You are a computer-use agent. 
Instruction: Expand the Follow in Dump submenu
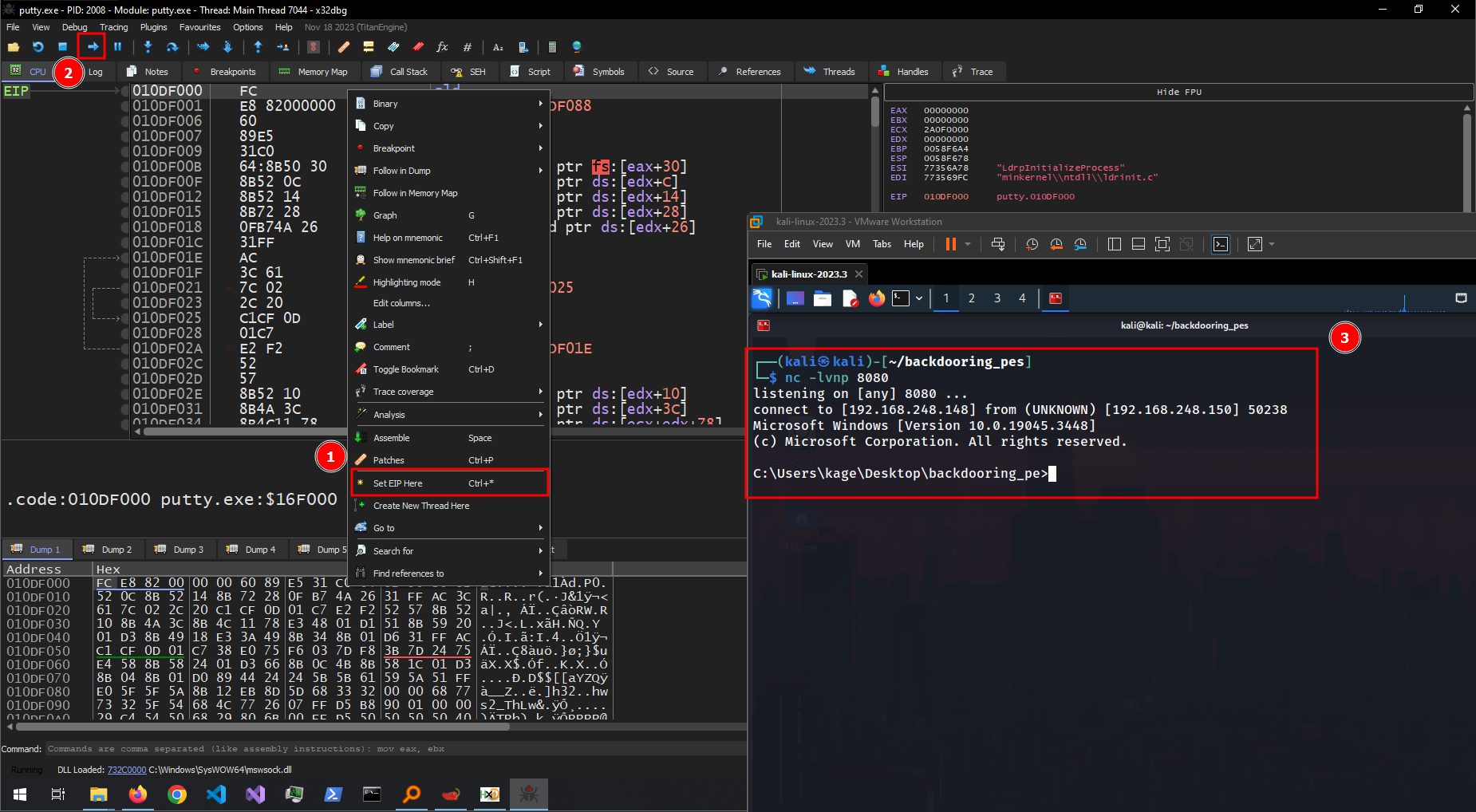(451, 171)
